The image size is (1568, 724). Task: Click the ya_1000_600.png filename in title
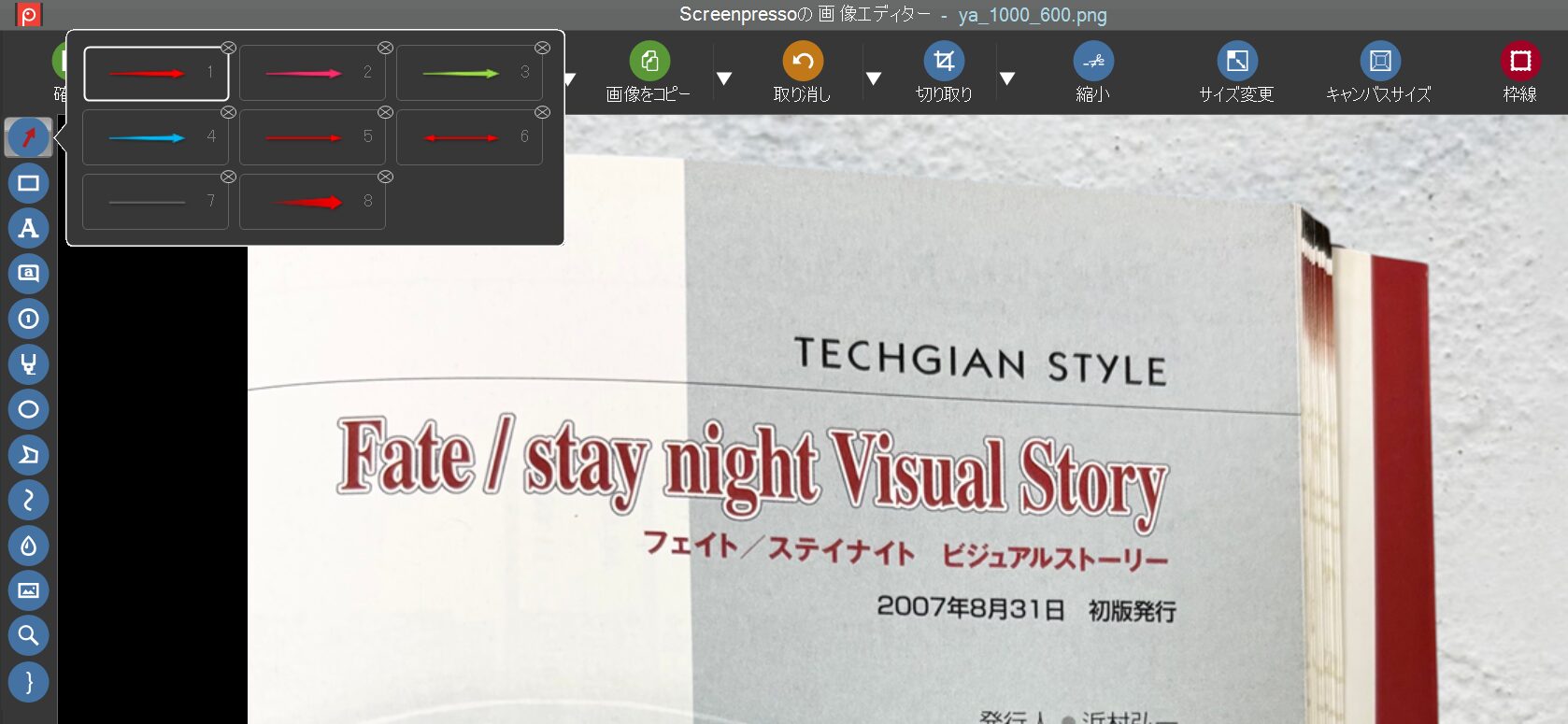pyautogui.click(x=1033, y=15)
